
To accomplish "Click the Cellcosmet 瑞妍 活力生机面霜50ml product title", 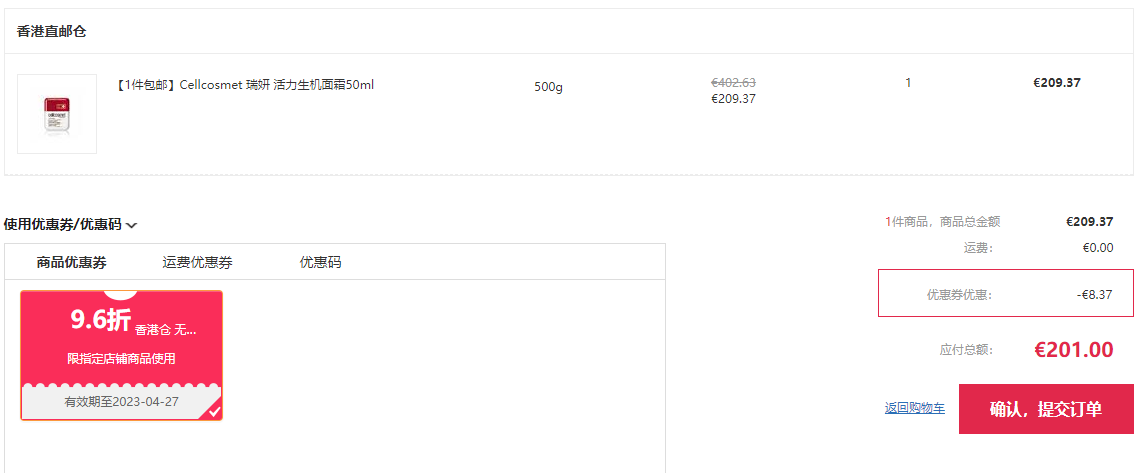I will click(x=245, y=85).
